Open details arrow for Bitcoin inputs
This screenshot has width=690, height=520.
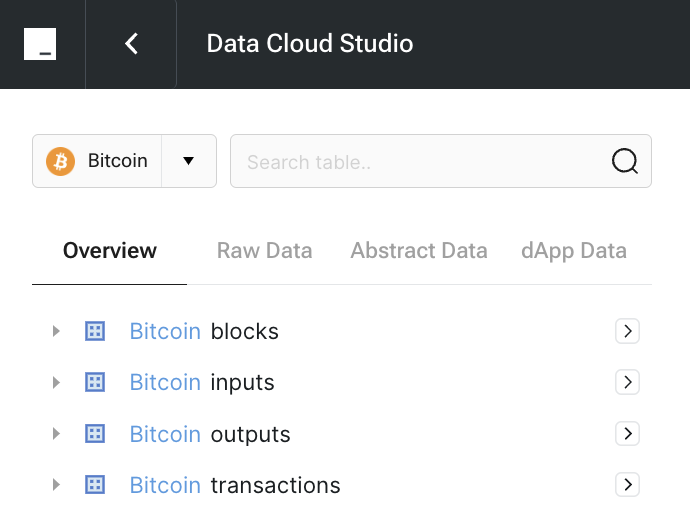tap(627, 382)
